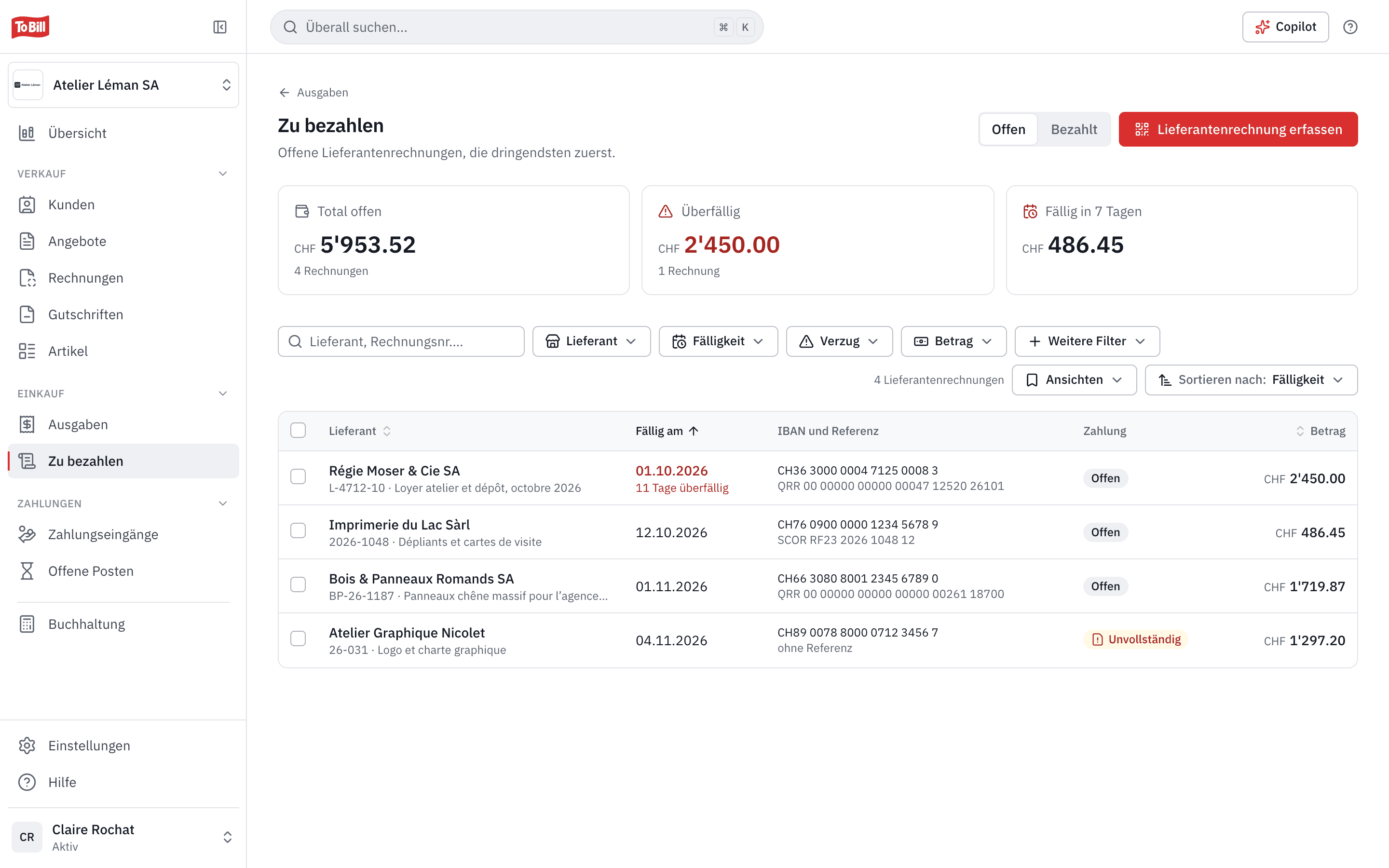
Task: Open Weitere Filter menu
Action: tap(1087, 341)
